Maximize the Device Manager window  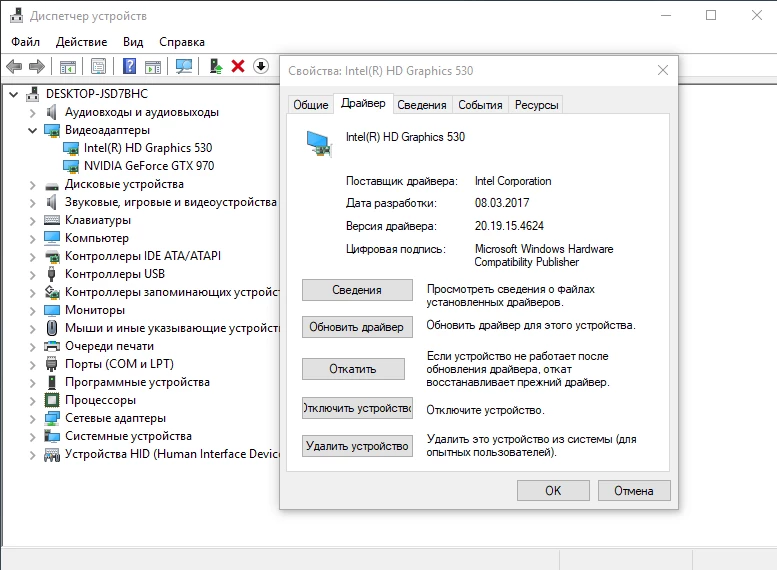(711, 15)
